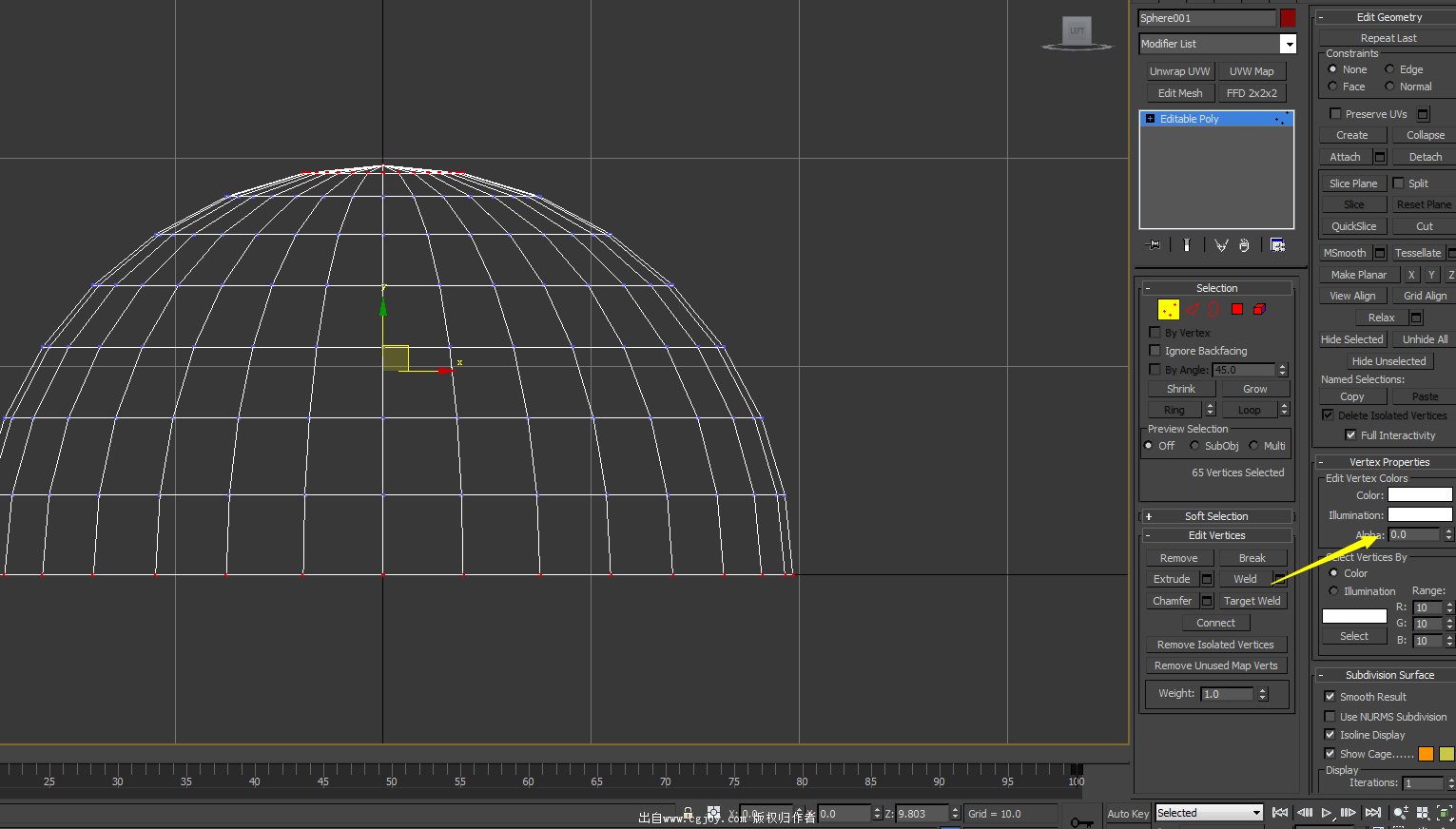The image size is (1456, 829).
Task: Activate Zoom viewport tool icon
Action: click(1400, 813)
